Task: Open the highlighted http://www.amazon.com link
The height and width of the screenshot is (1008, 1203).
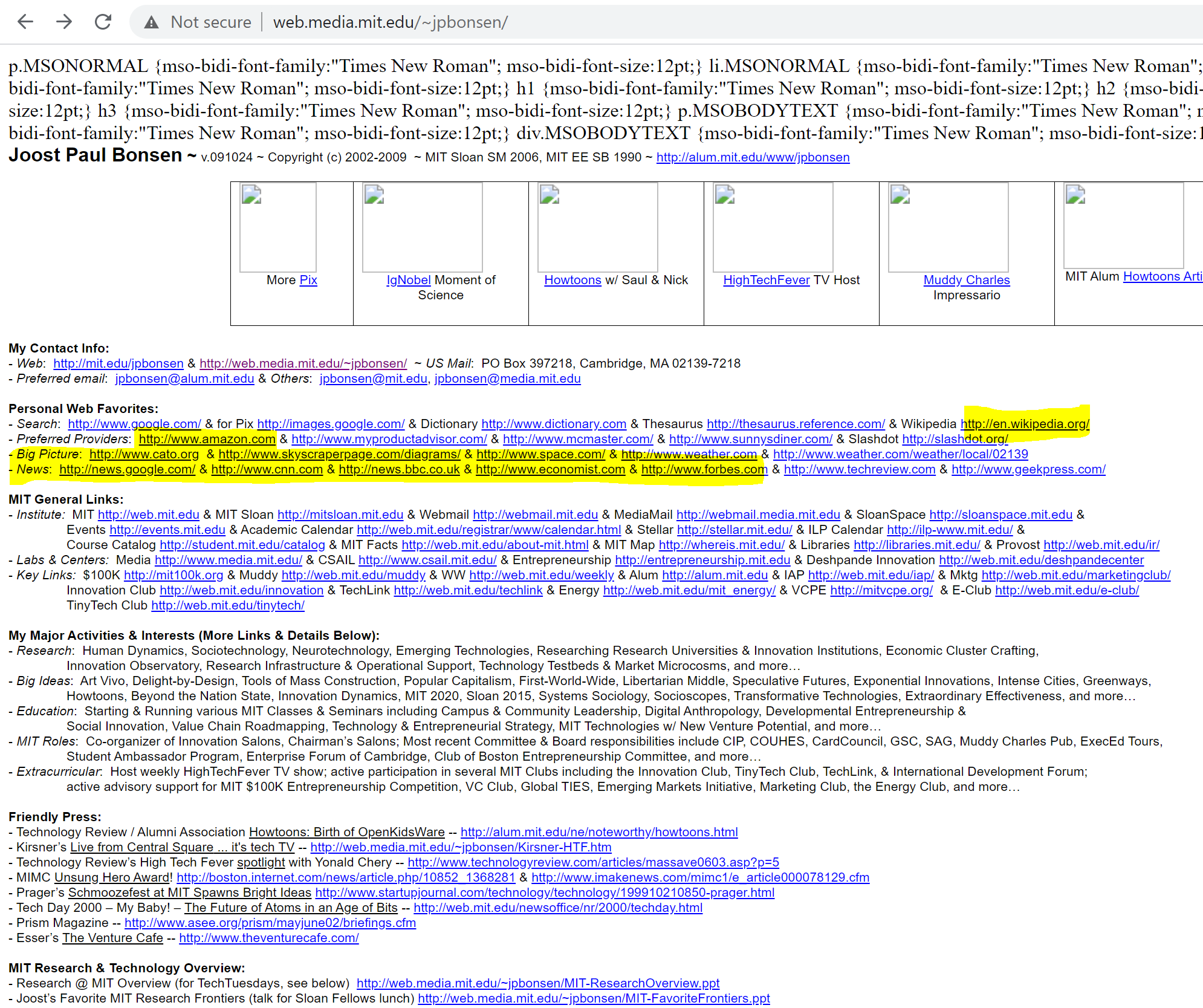Action: (207, 439)
